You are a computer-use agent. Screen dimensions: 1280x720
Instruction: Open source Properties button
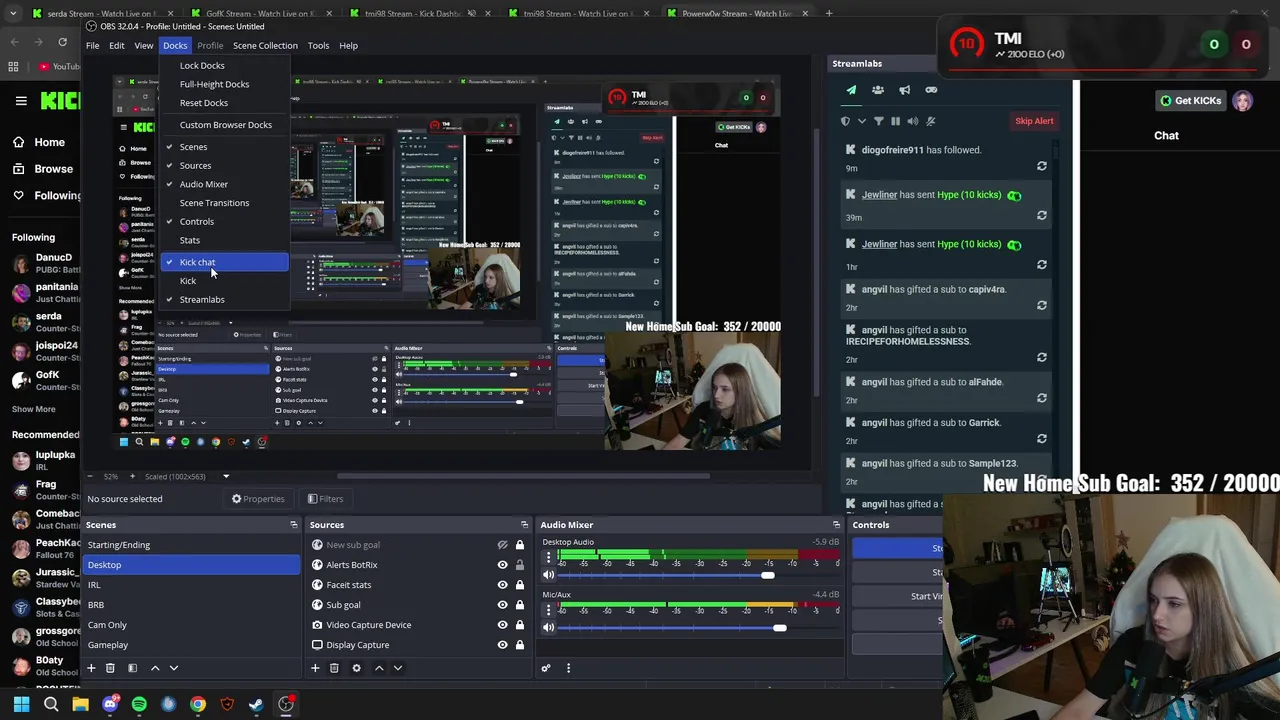pos(258,499)
